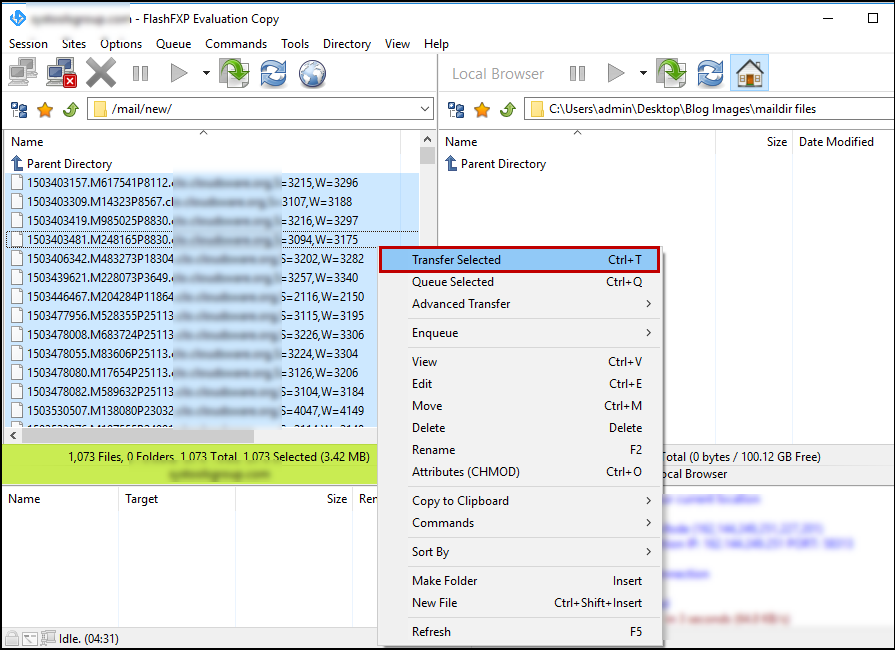Open the transfer dropdown arrow in the Local Browser toolbar

pyautogui.click(x=643, y=73)
